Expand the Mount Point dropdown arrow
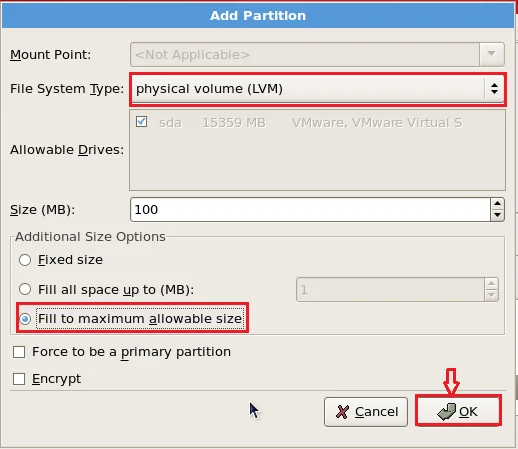518x449 pixels. click(x=491, y=54)
